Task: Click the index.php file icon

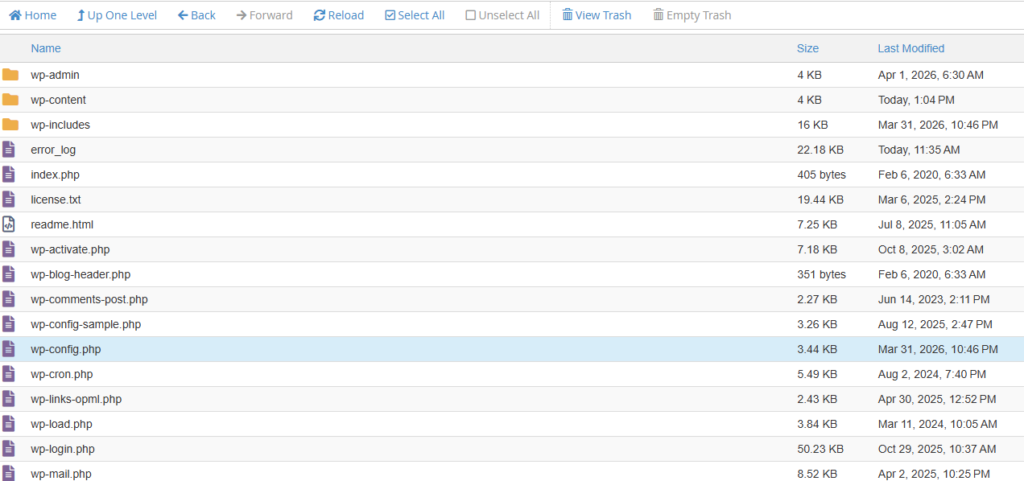Action: (8, 174)
